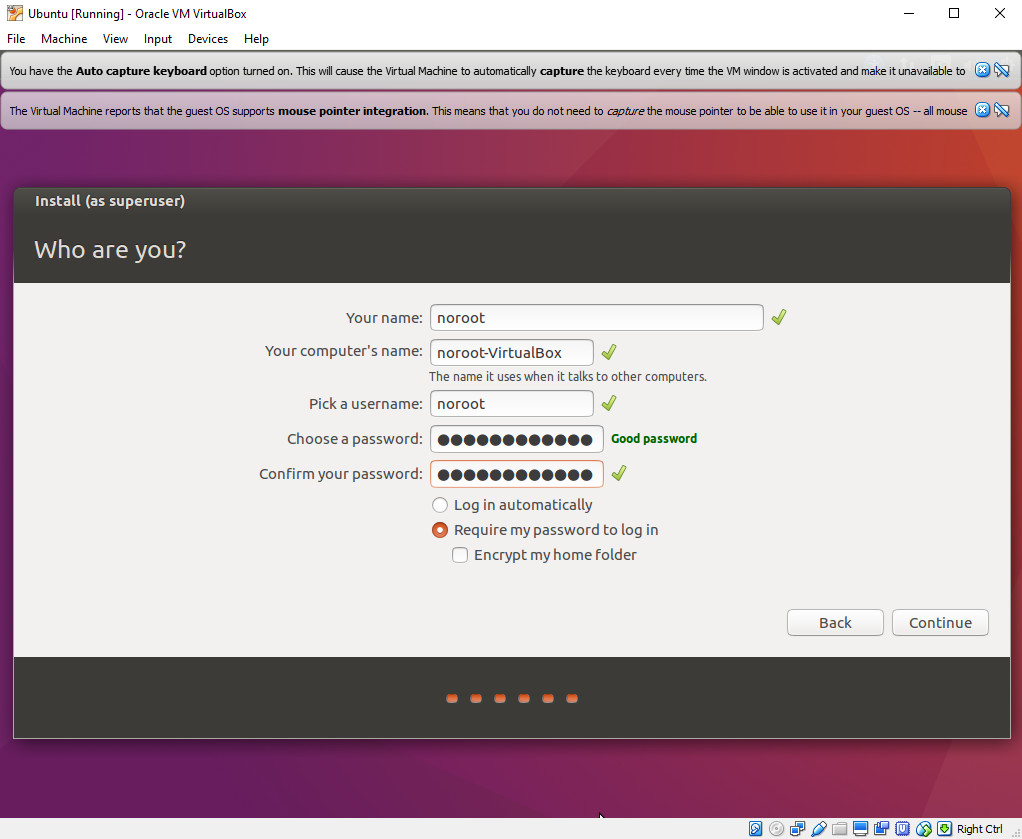Open the Input menu
Viewport: 1022px width, 839px height.
tap(158, 39)
